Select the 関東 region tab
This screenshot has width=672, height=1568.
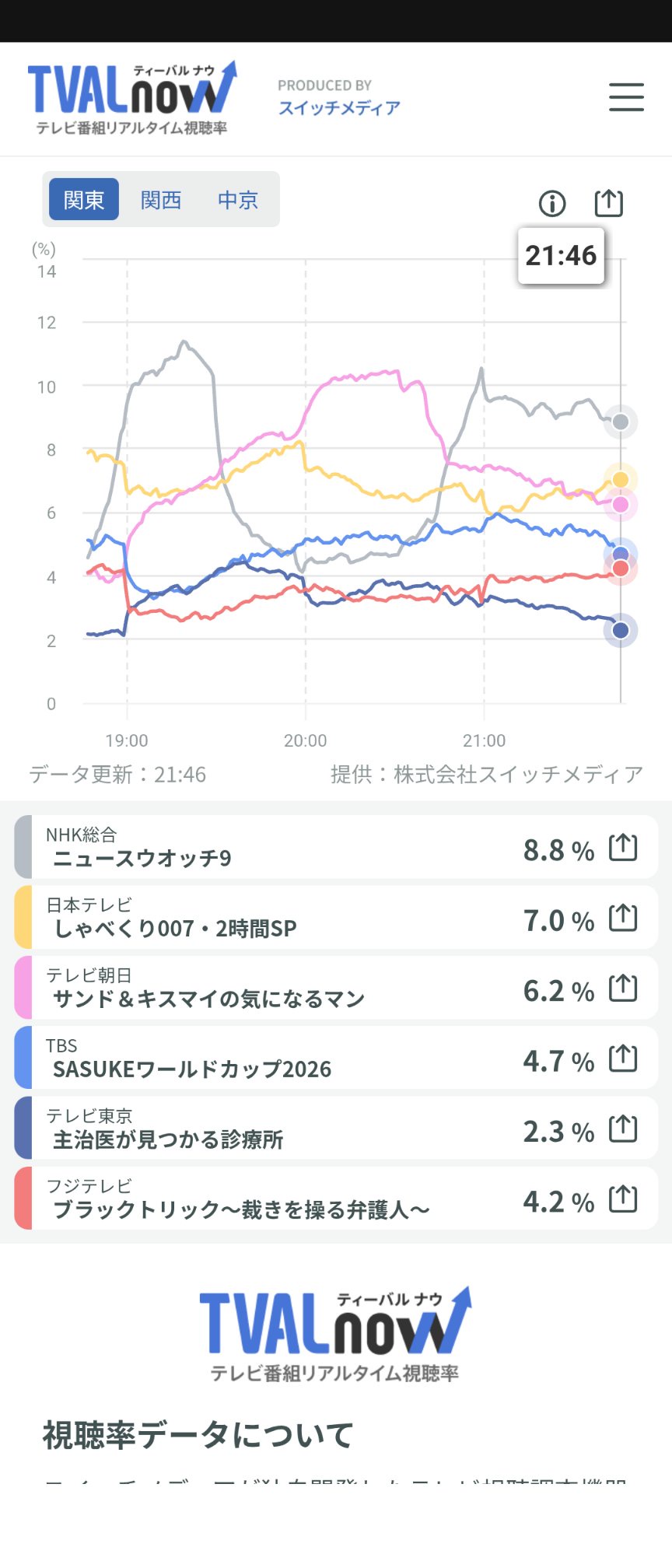[84, 200]
